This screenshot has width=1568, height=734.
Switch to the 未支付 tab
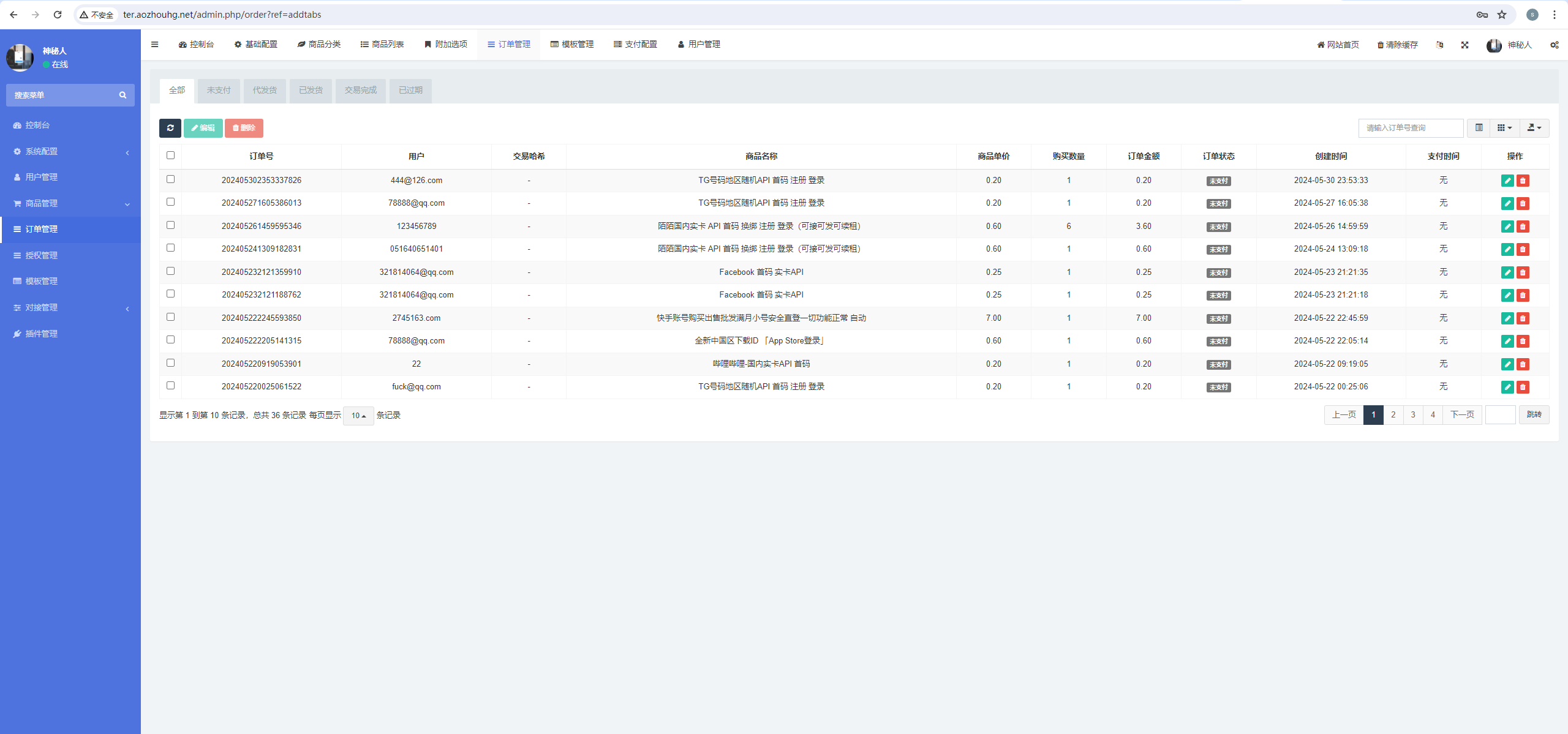[219, 91]
